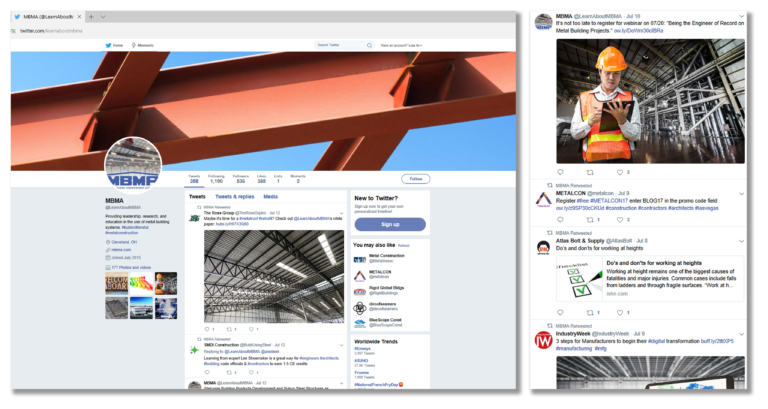Open the #NationalFrenchFryDay trend
The width and height of the screenshot is (768, 409).
click(379, 385)
